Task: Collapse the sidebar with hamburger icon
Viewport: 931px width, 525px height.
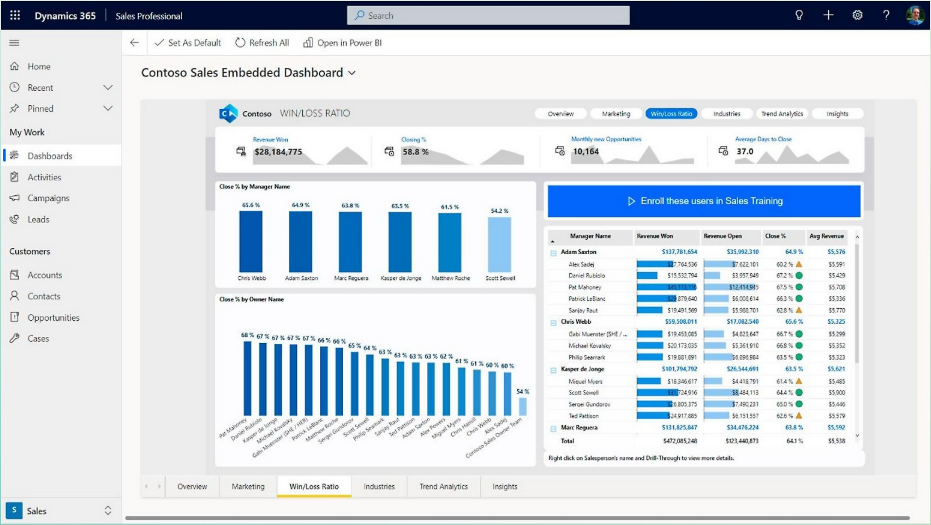Action: coord(14,43)
